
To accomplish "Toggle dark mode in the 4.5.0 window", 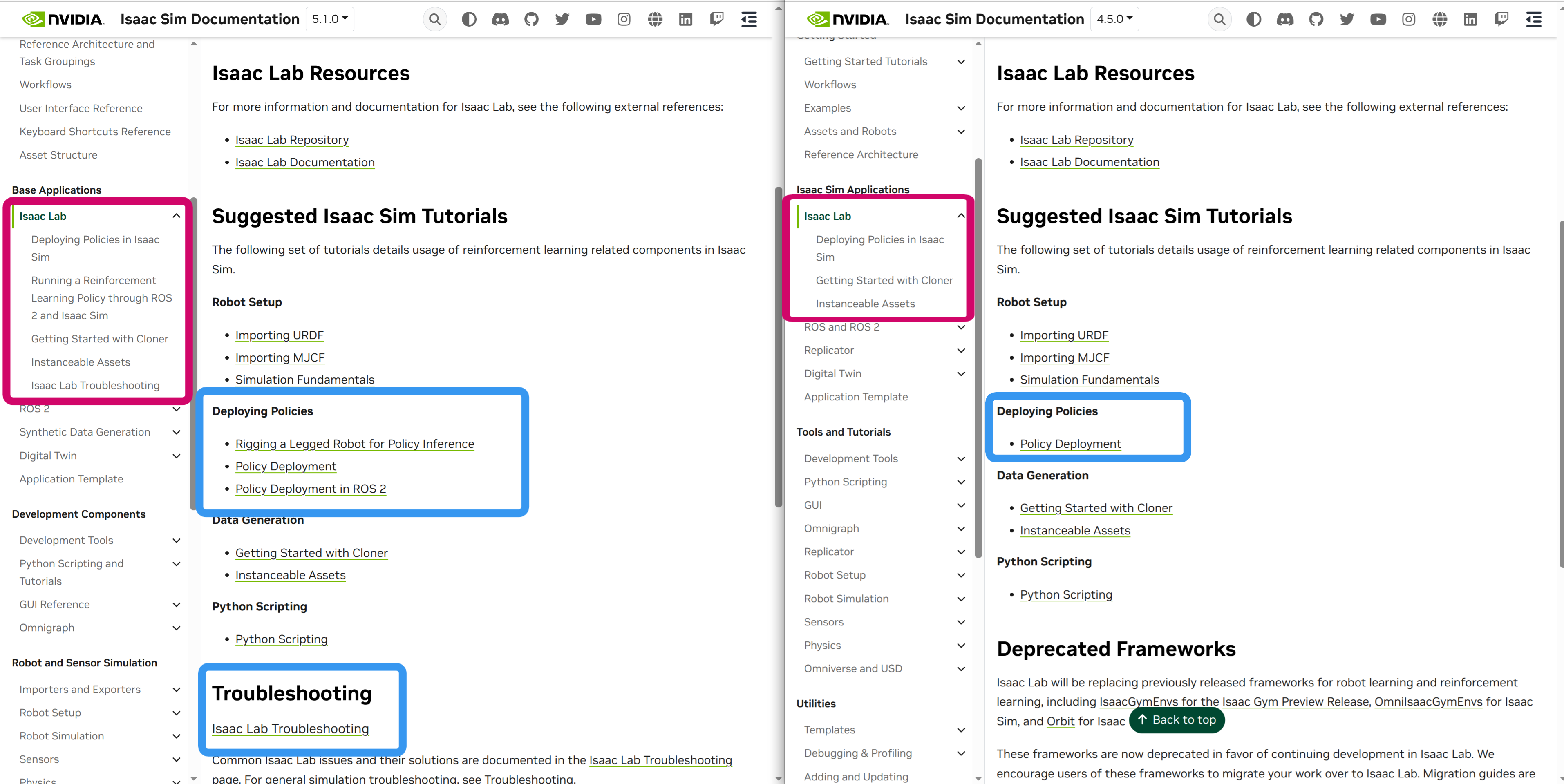I will click(x=1254, y=20).
